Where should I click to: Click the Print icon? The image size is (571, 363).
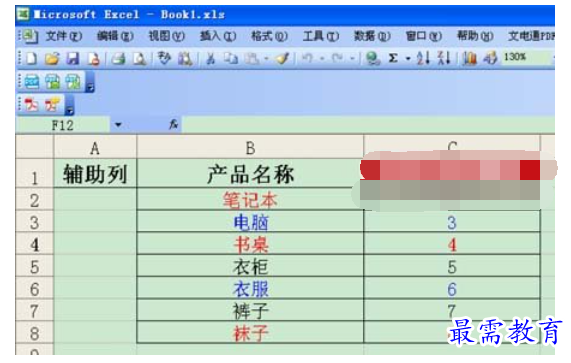[118, 58]
